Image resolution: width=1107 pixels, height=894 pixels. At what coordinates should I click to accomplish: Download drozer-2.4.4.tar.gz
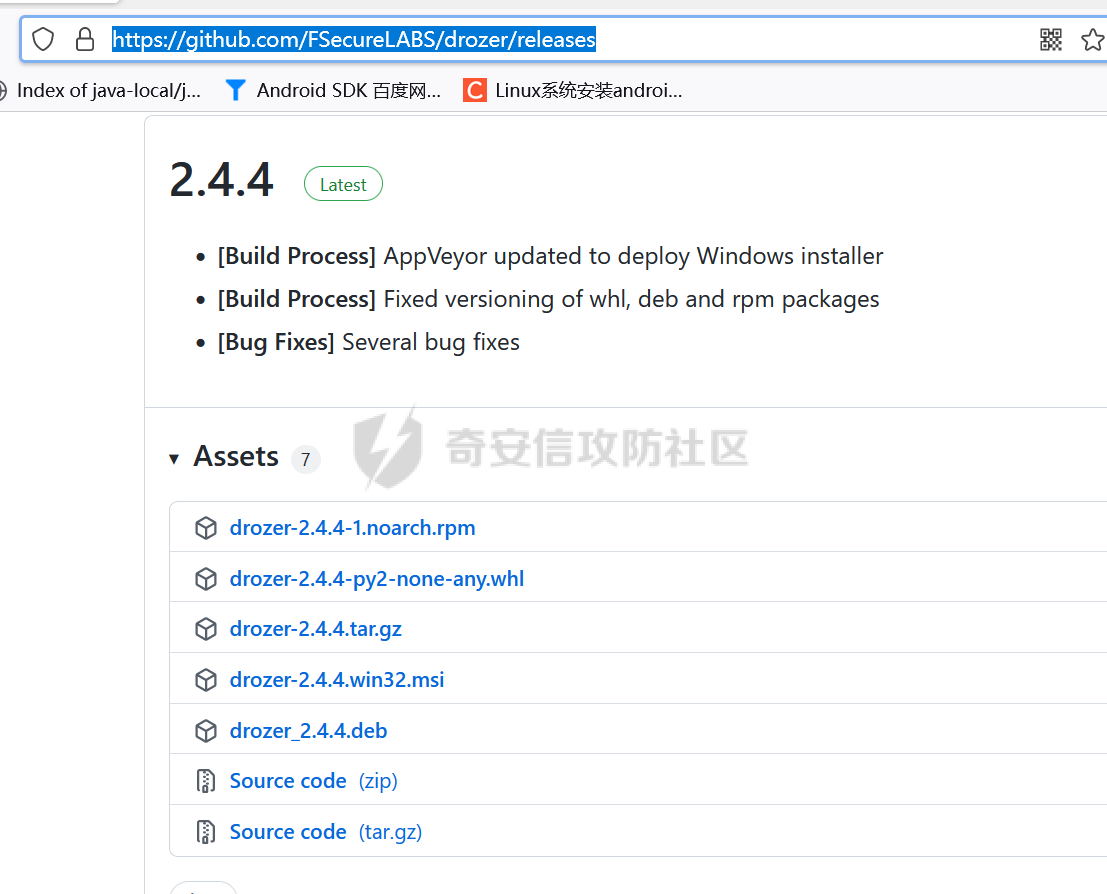316,629
